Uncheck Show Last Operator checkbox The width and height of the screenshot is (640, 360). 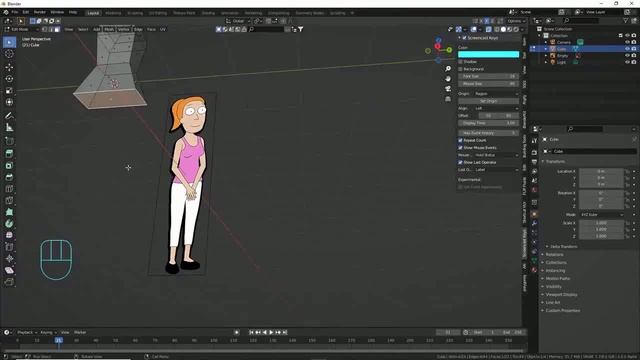[460, 162]
